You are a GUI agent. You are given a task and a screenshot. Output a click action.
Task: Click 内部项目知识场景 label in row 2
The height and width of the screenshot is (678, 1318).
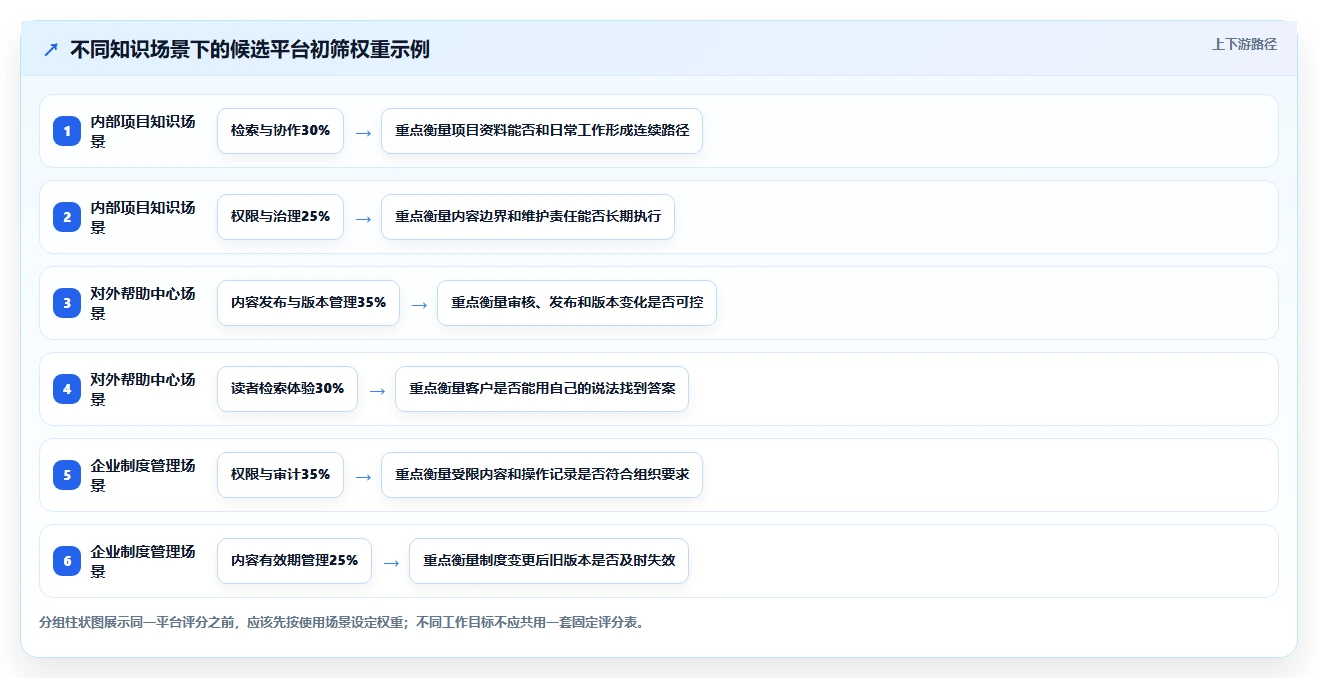[143, 217]
